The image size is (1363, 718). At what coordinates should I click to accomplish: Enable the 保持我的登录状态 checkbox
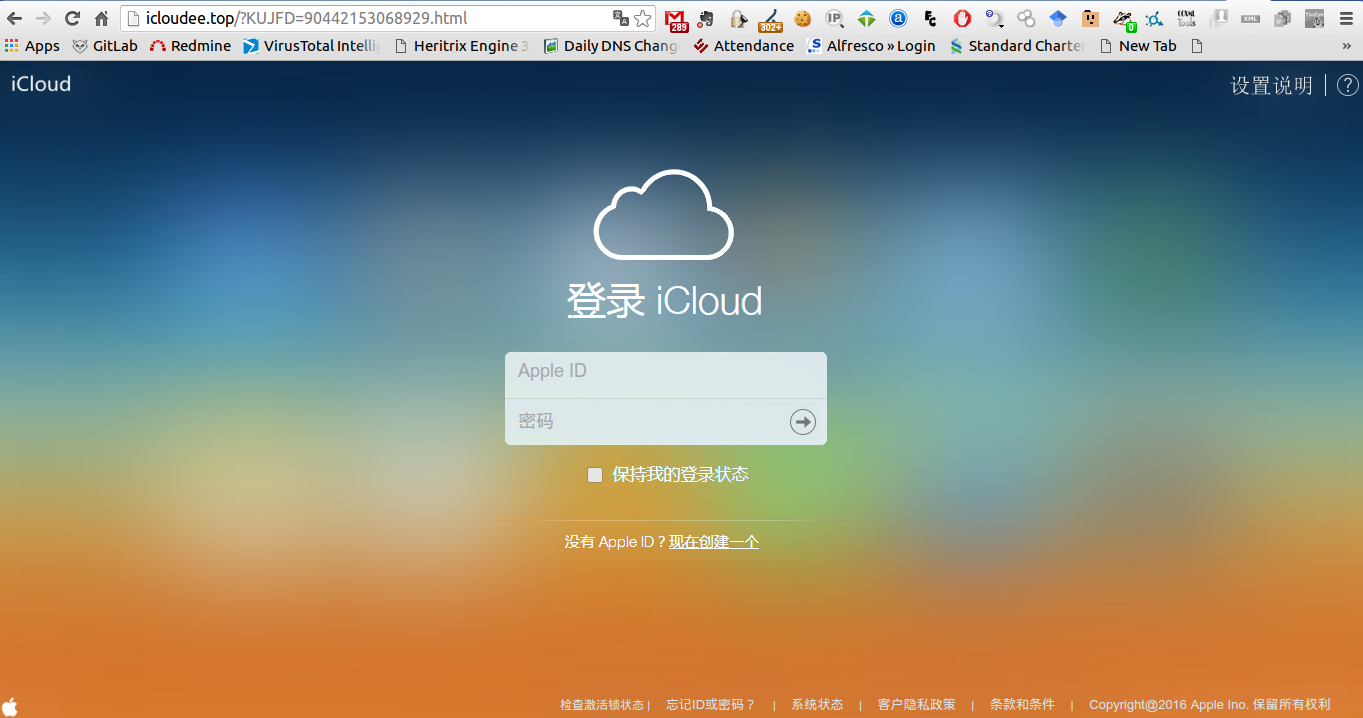(594, 474)
